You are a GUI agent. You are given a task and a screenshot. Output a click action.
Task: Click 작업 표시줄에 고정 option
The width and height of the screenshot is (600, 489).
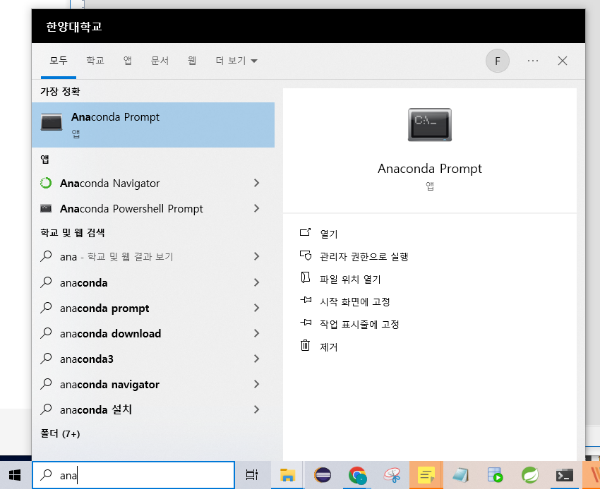point(359,324)
